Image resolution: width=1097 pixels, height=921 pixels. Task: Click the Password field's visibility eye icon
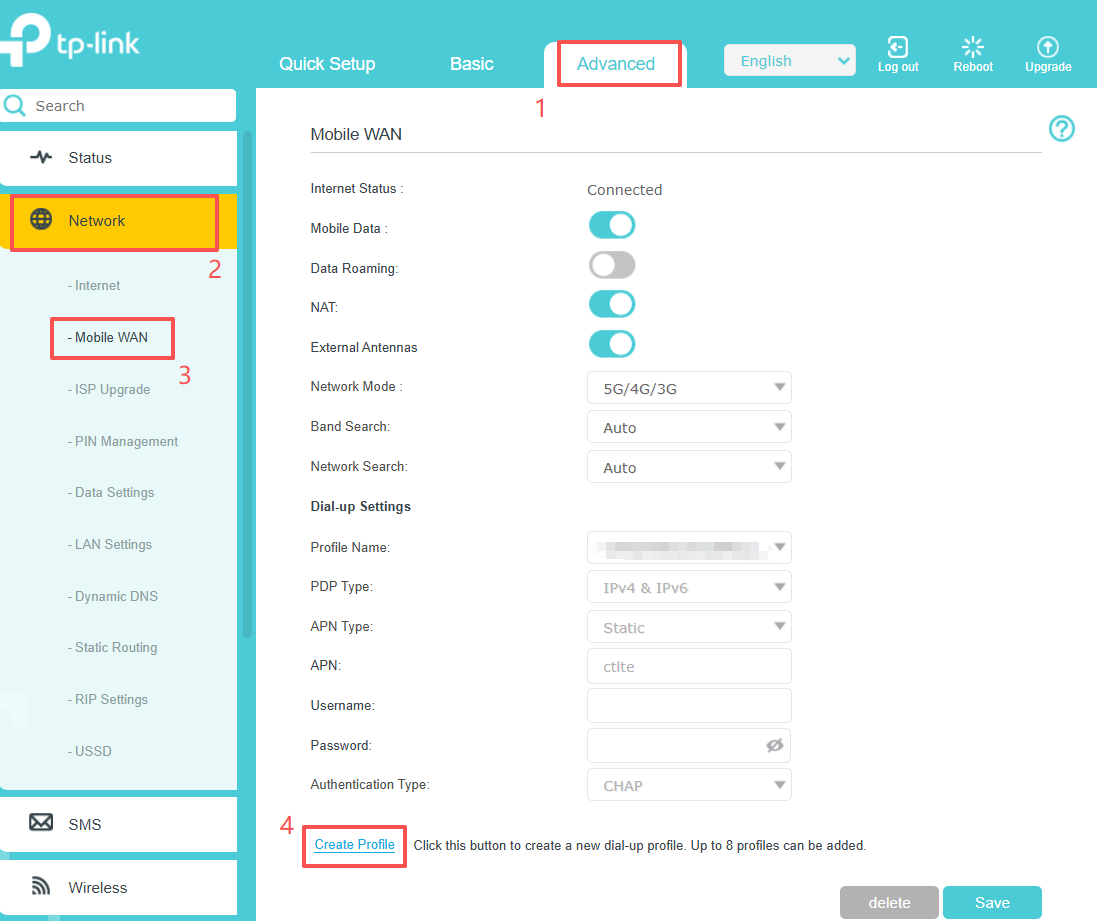[x=776, y=745]
